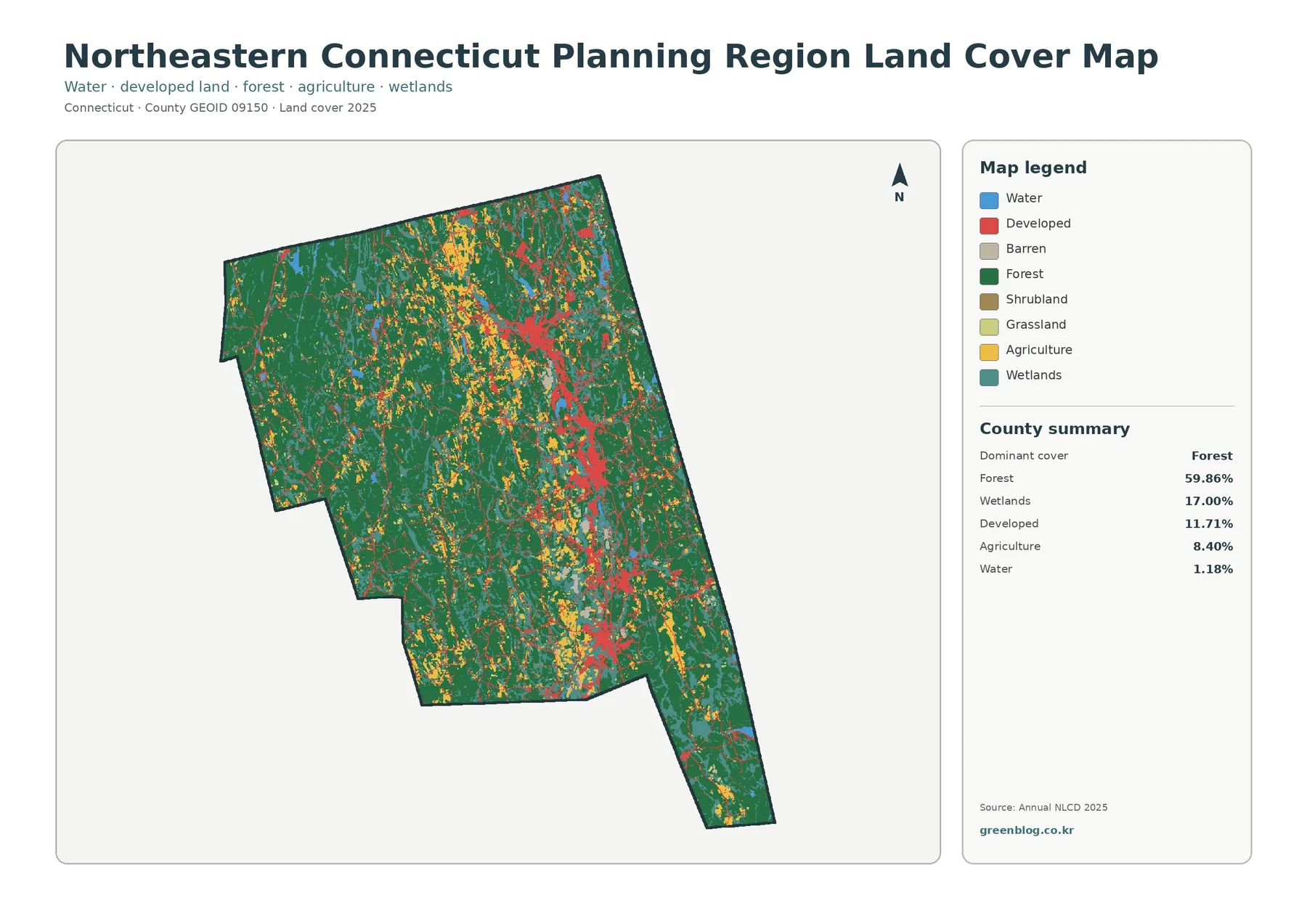This screenshot has height=924, width=1307.
Task: Click the Forest green legend swatch
Action: coord(989,276)
